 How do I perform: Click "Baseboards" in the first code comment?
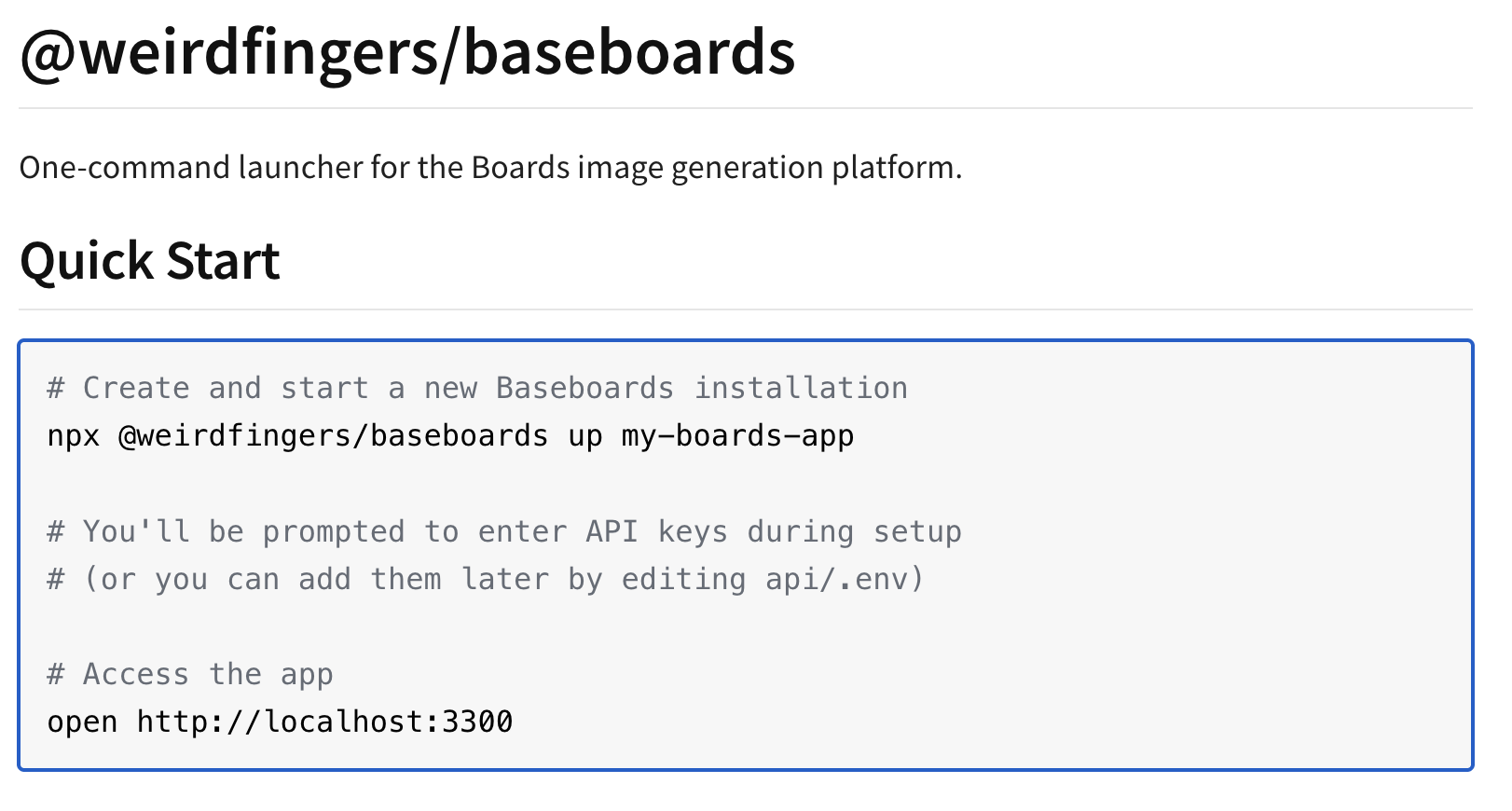[x=584, y=388]
